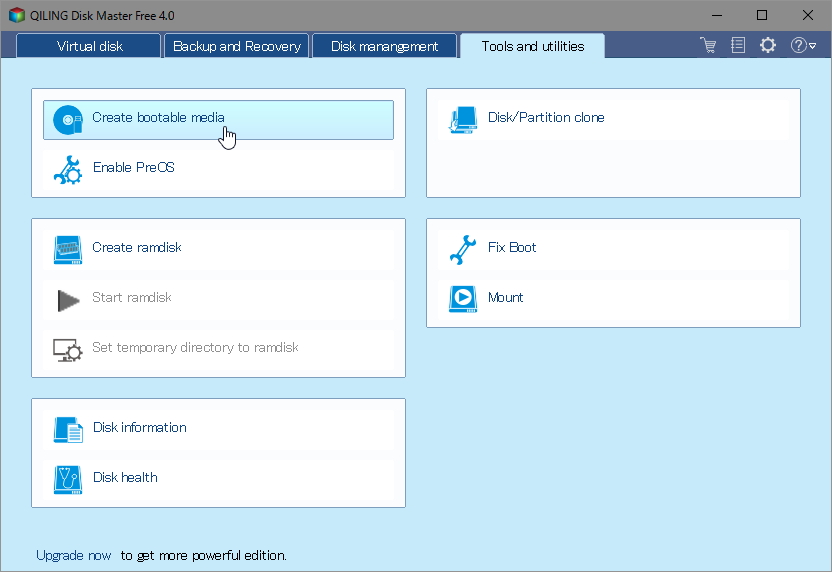Expand the help question-mark dropdown menu
This screenshot has height=572, width=832.
[x=803, y=45]
